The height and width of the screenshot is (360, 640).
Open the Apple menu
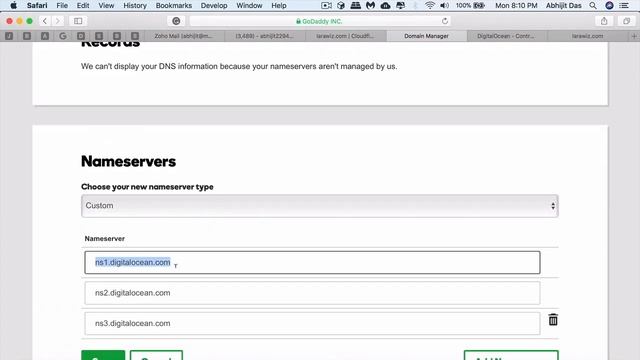coord(13,6)
